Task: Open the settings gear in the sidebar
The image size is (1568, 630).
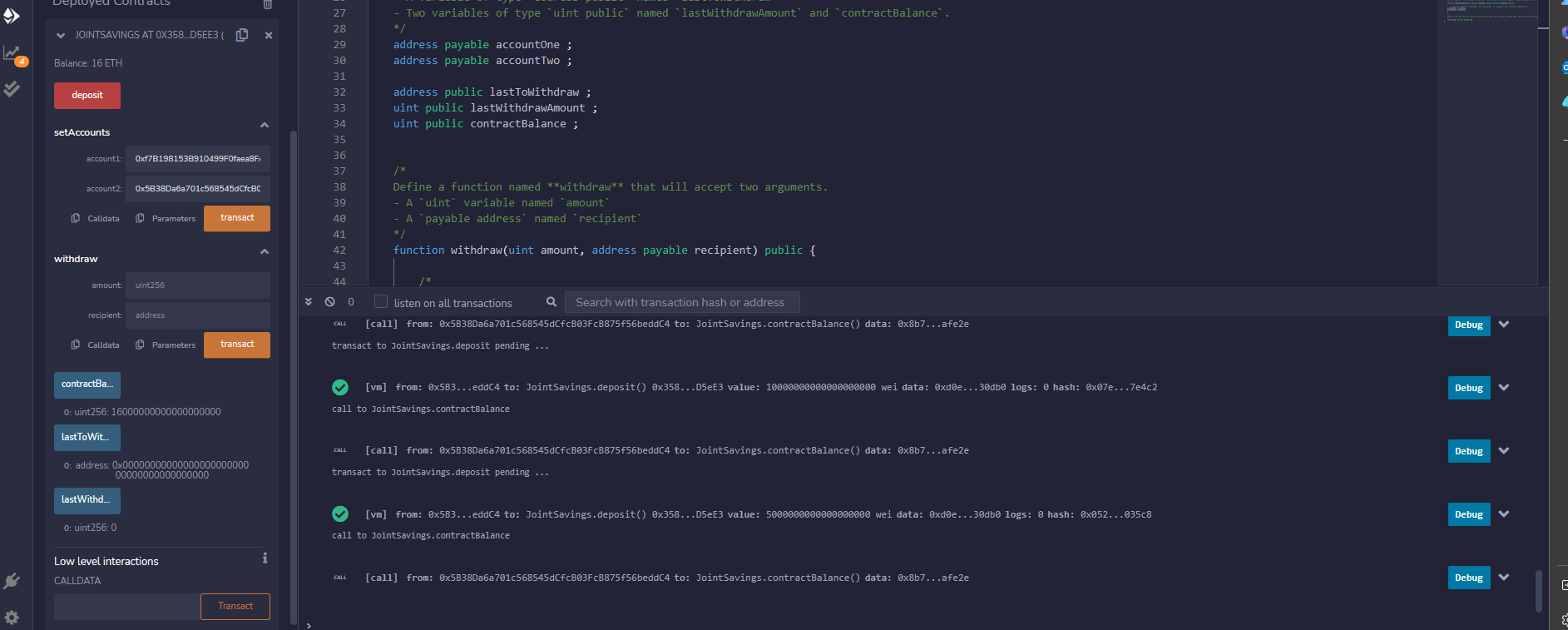Action: tap(12, 618)
